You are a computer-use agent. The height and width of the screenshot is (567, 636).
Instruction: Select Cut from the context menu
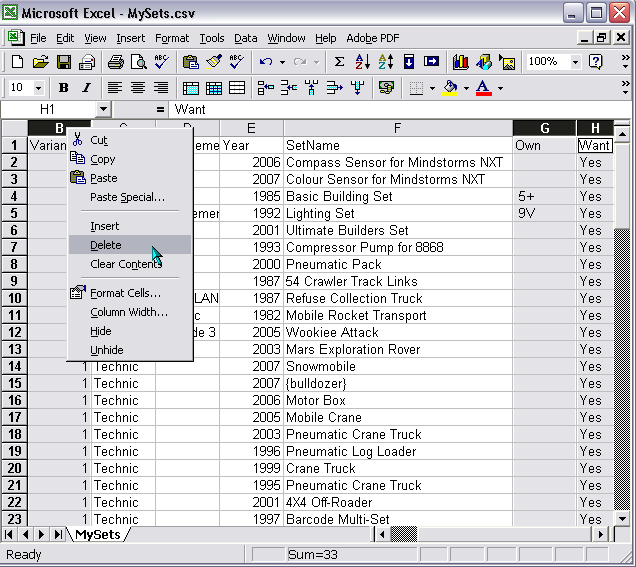pyautogui.click(x=130, y=140)
